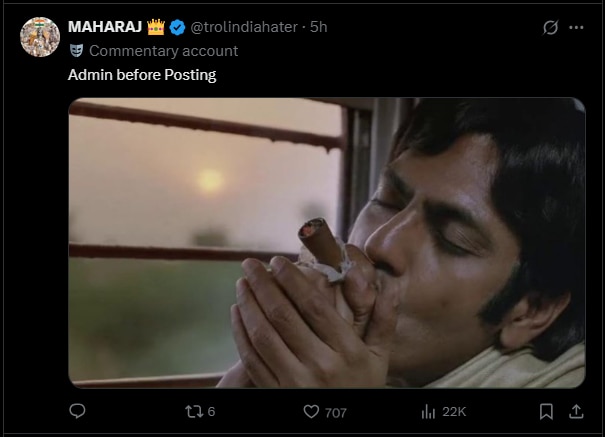Image resolution: width=605 pixels, height=437 pixels.
Task: Open the attached meme image
Action: (x=326, y=242)
